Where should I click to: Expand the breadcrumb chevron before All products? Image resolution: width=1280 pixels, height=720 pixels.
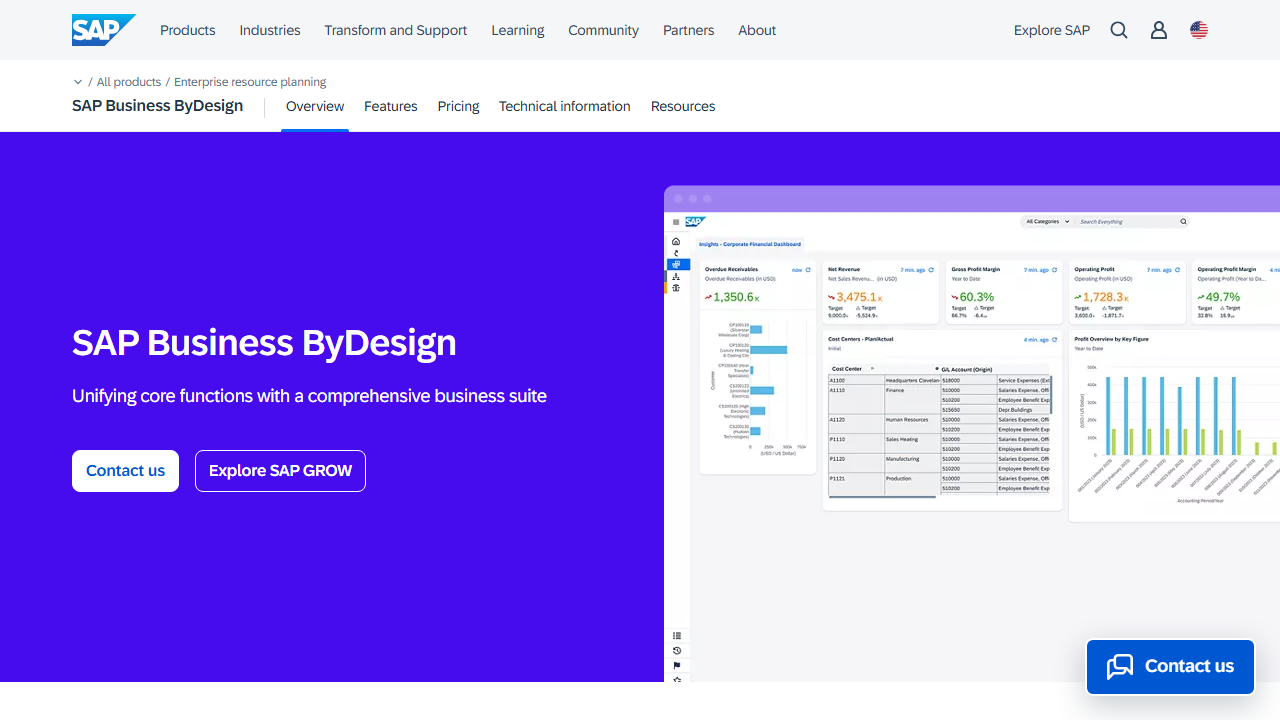(78, 82)
